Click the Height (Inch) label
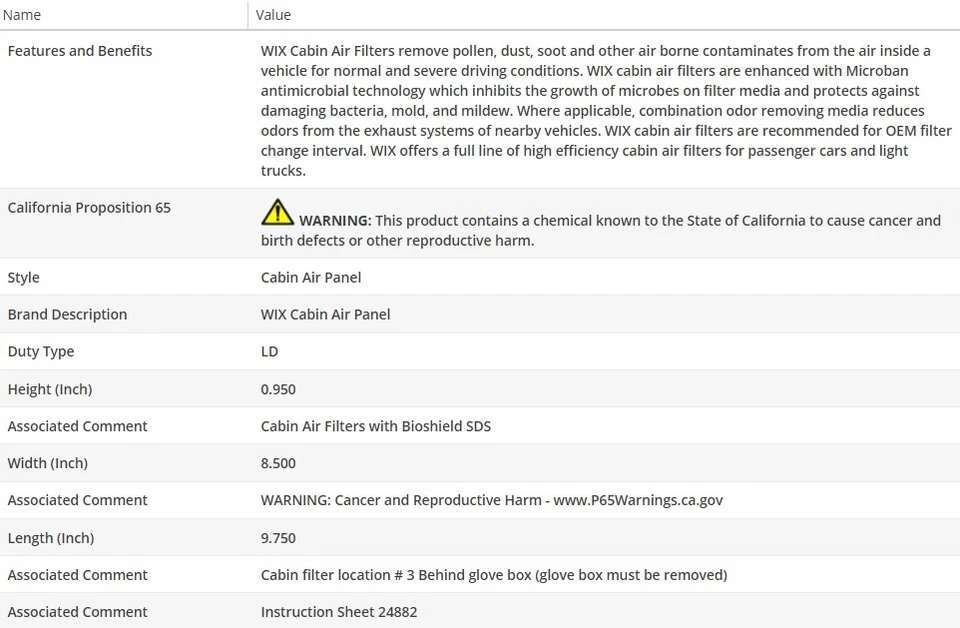 (50, 389)
